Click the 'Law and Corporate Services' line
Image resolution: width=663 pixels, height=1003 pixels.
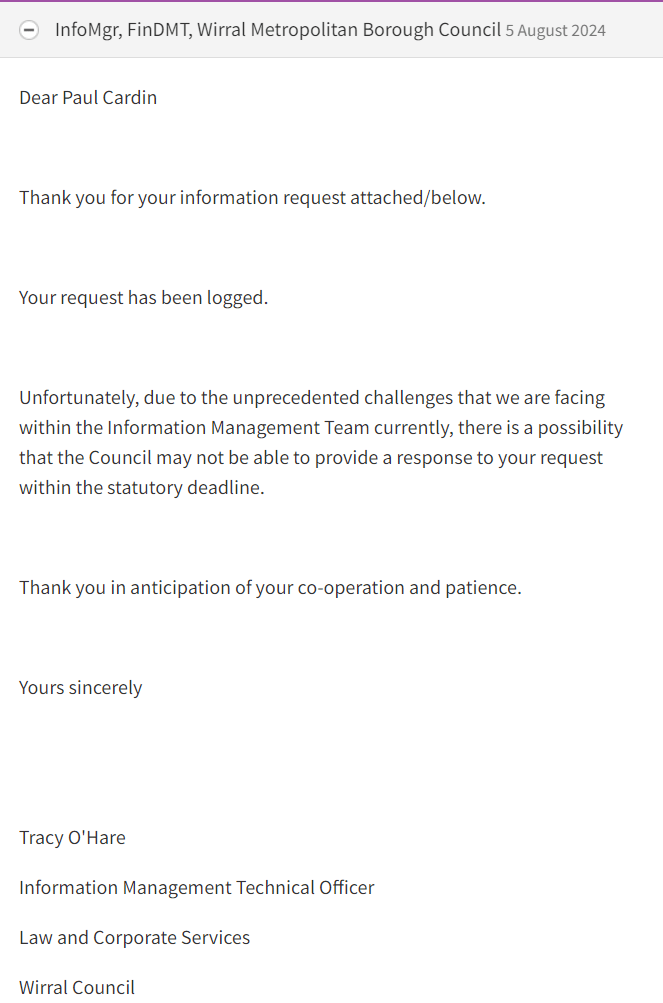click(134, 938)
